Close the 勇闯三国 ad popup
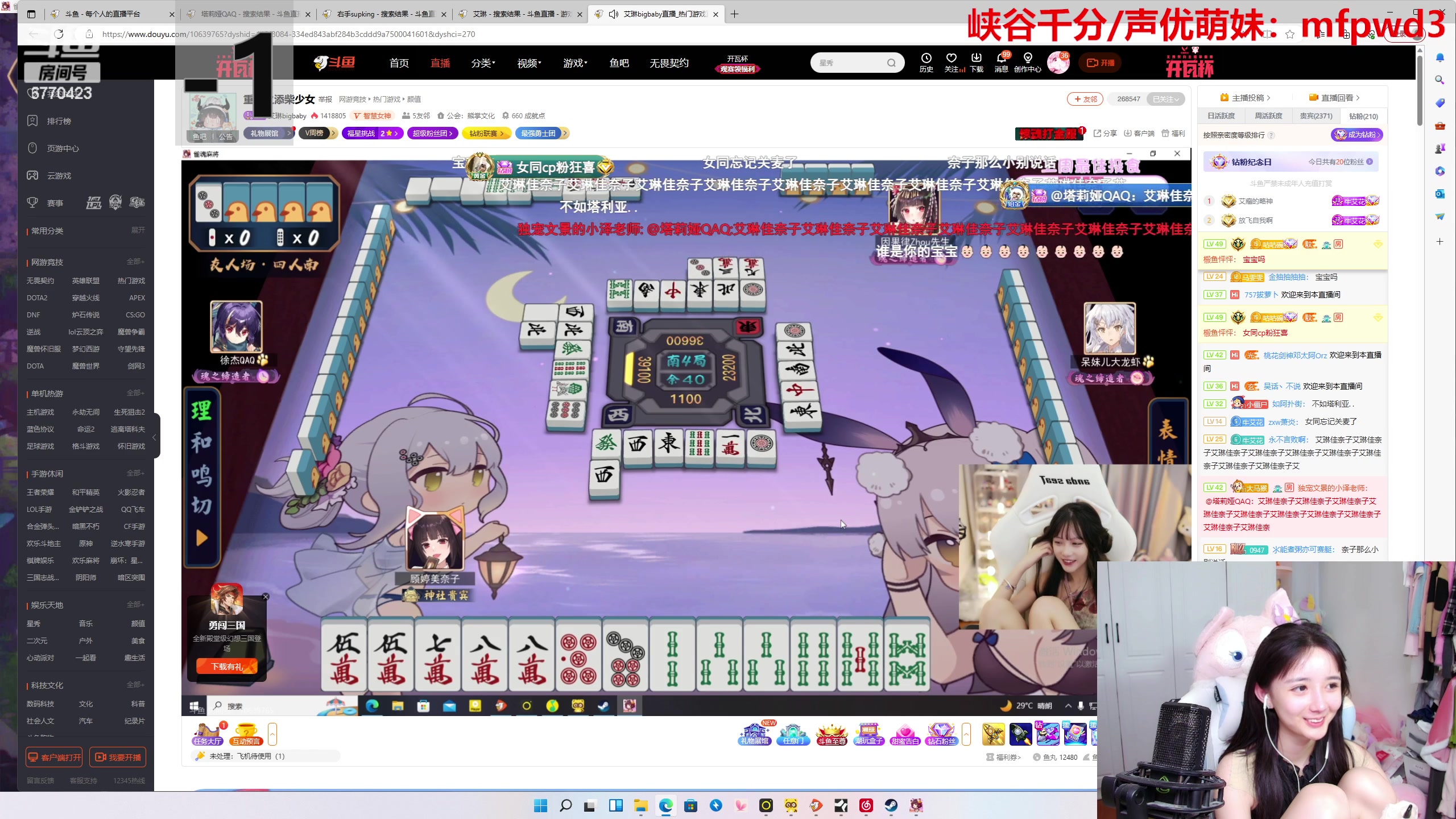 [266, 597]
